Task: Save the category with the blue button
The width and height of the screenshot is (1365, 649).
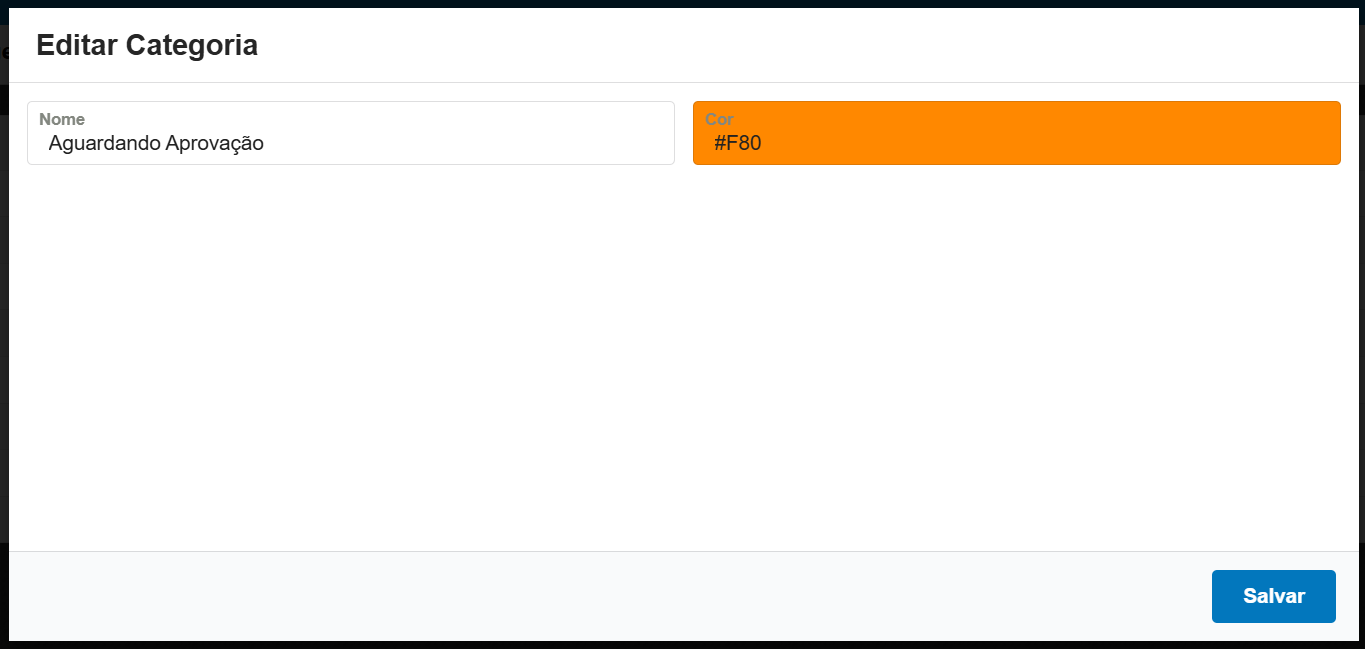Action: [x=1273, y=596]
